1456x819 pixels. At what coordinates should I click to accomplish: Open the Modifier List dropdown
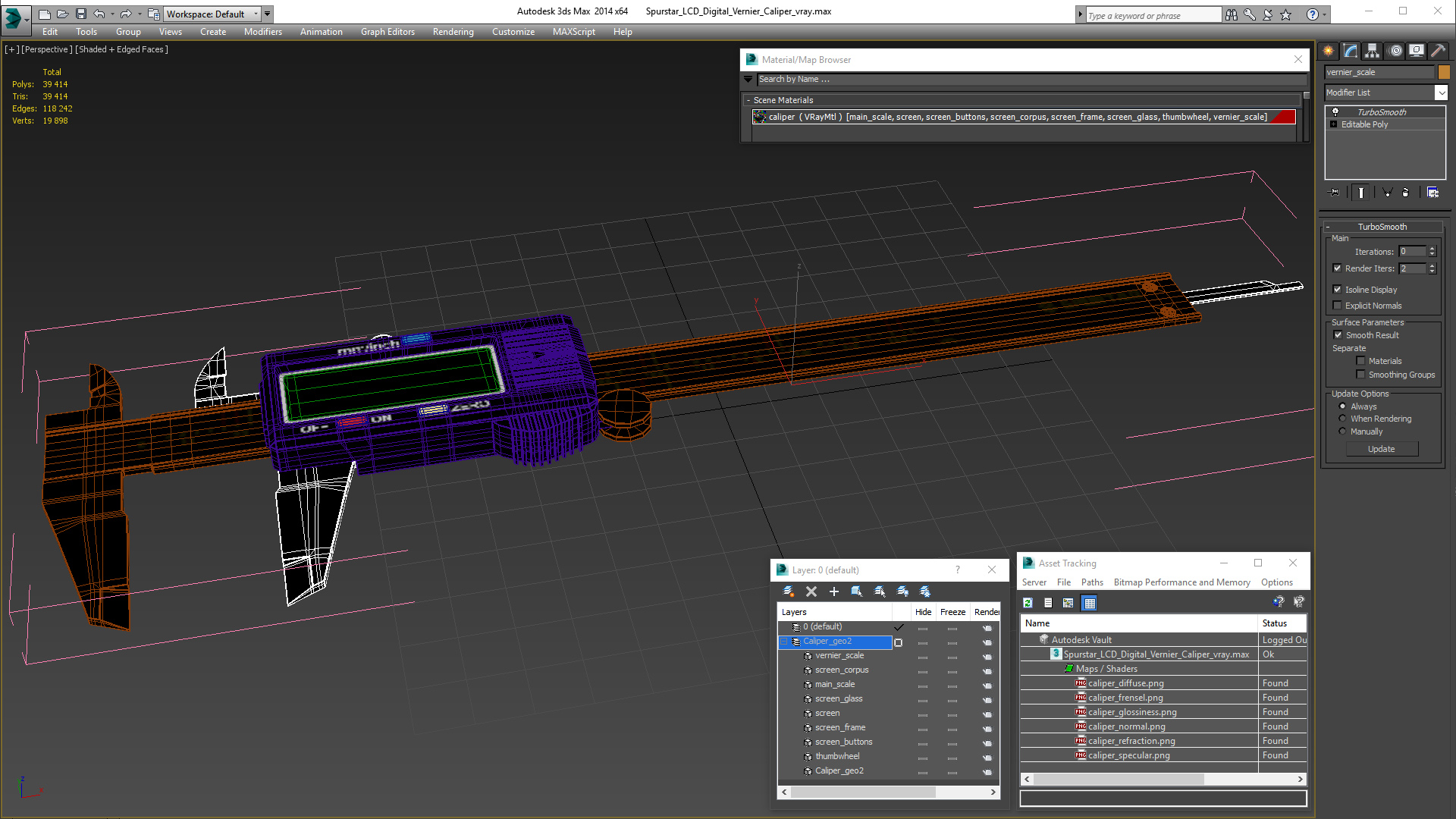click(1441, 93)
